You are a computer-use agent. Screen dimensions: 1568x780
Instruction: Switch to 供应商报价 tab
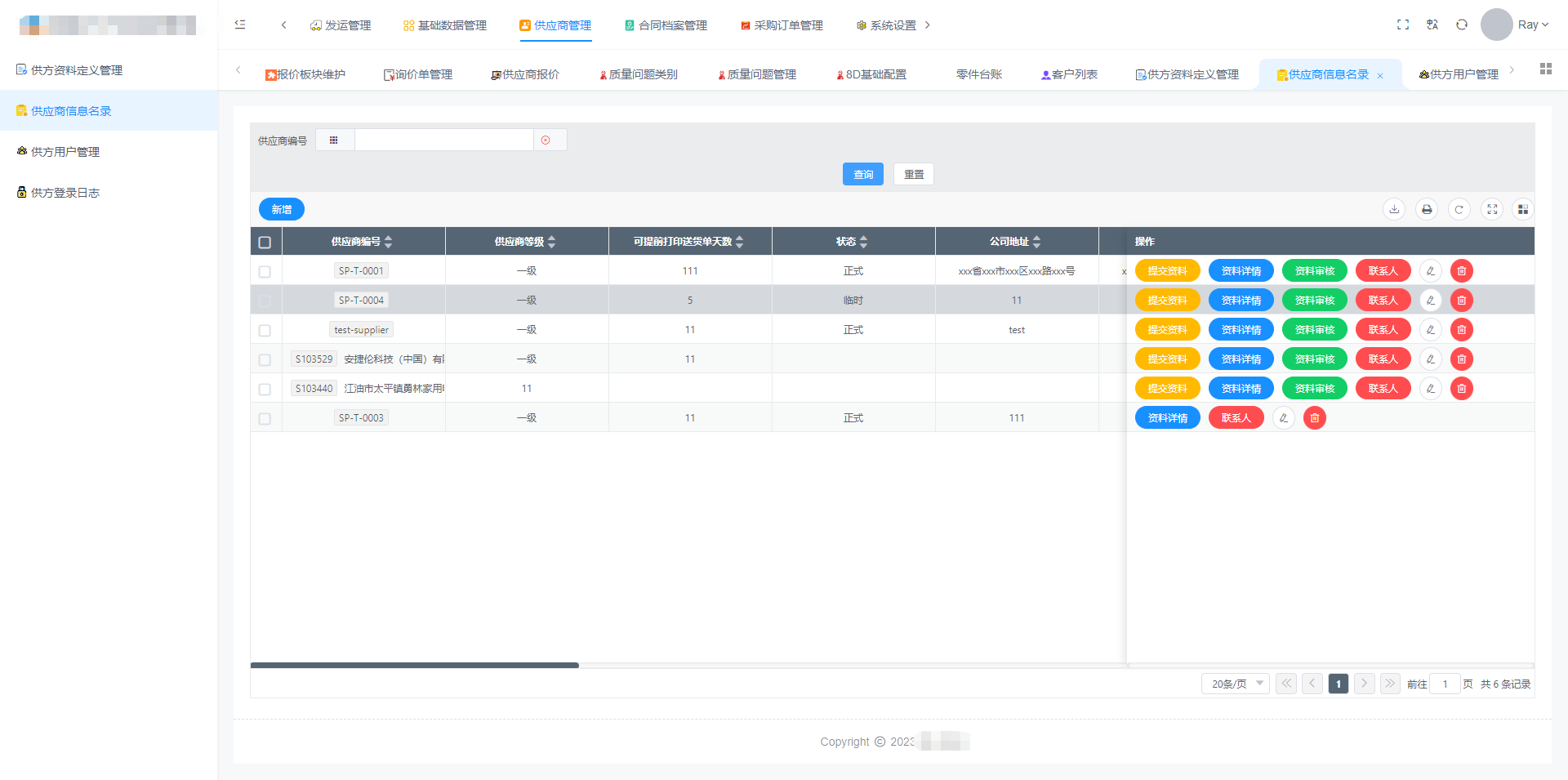coord(525,74)
